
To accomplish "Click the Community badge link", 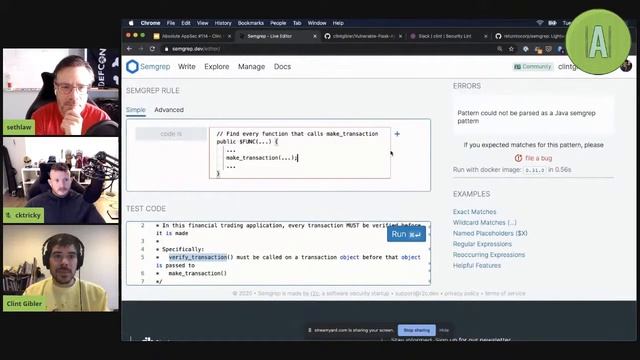I will click(x=533, y=67).
